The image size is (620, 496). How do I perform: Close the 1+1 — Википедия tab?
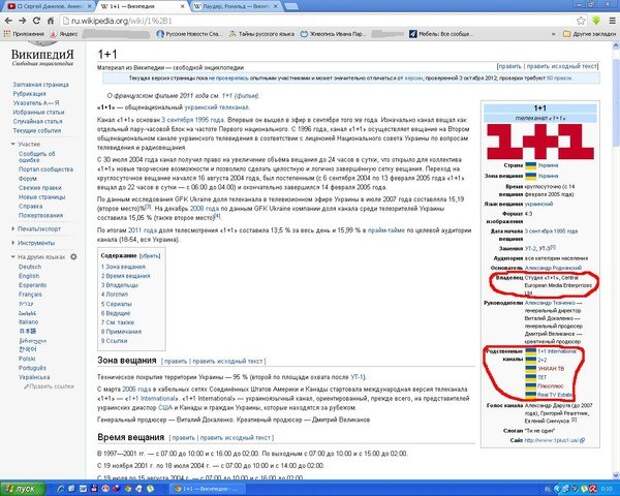click(183, 6)
